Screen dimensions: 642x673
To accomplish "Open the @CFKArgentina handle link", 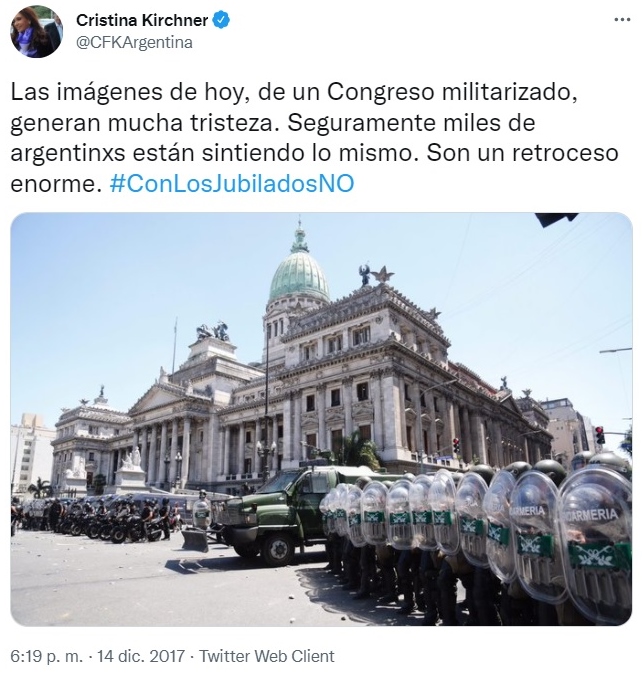I will pos(134,42).
